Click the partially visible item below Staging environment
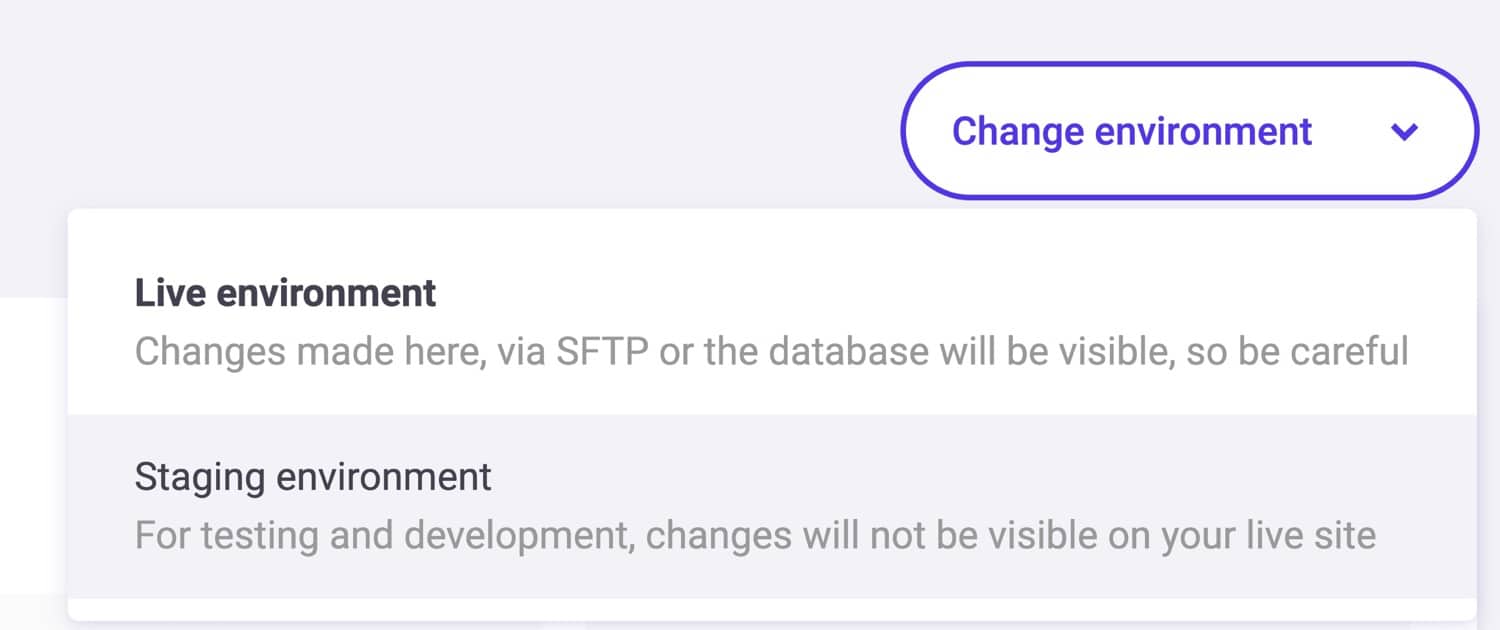This screenshot has width=1500, height=630. 770,615
